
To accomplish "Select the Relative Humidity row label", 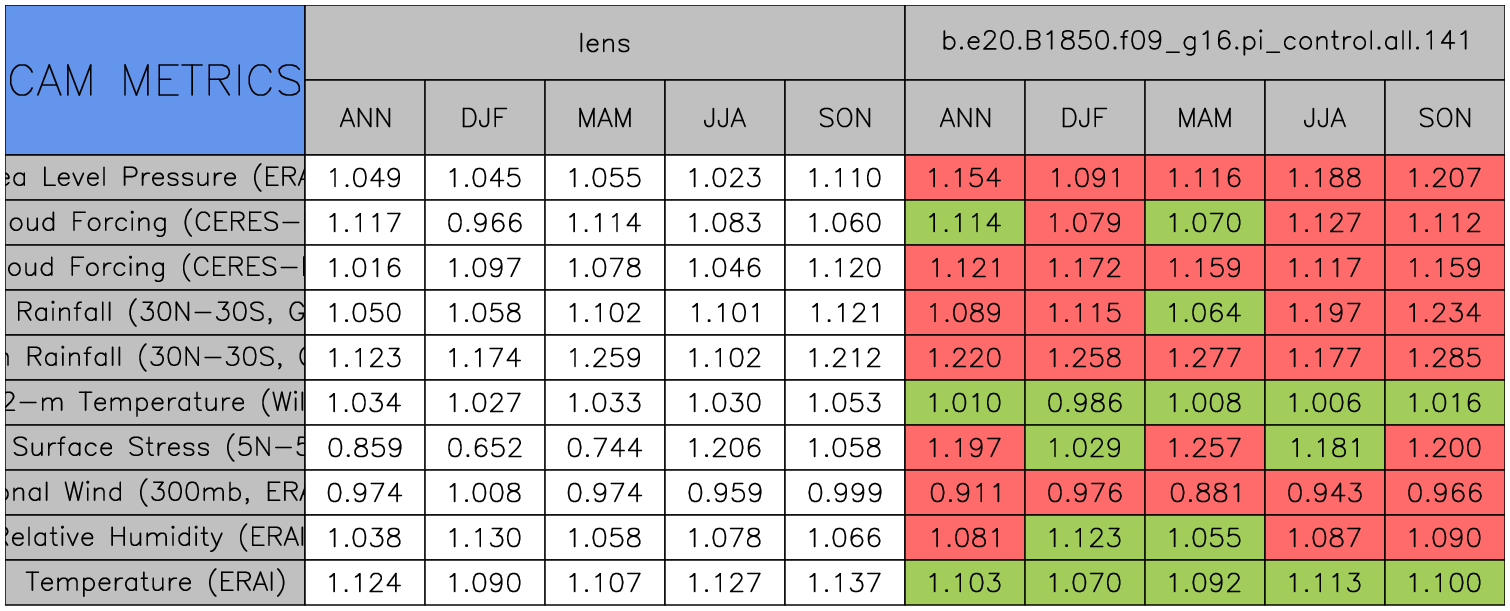I will 154,538.
